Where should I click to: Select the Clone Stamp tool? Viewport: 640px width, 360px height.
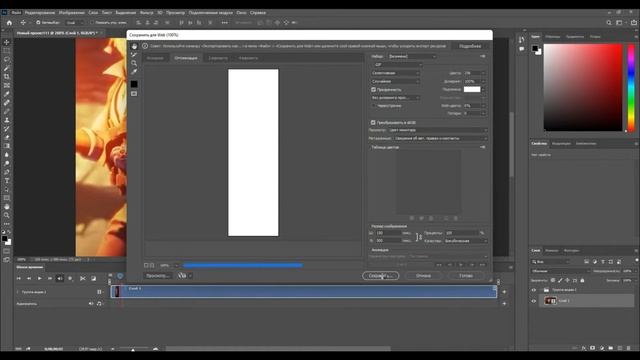pyautogui.click(x=7, y=120)
